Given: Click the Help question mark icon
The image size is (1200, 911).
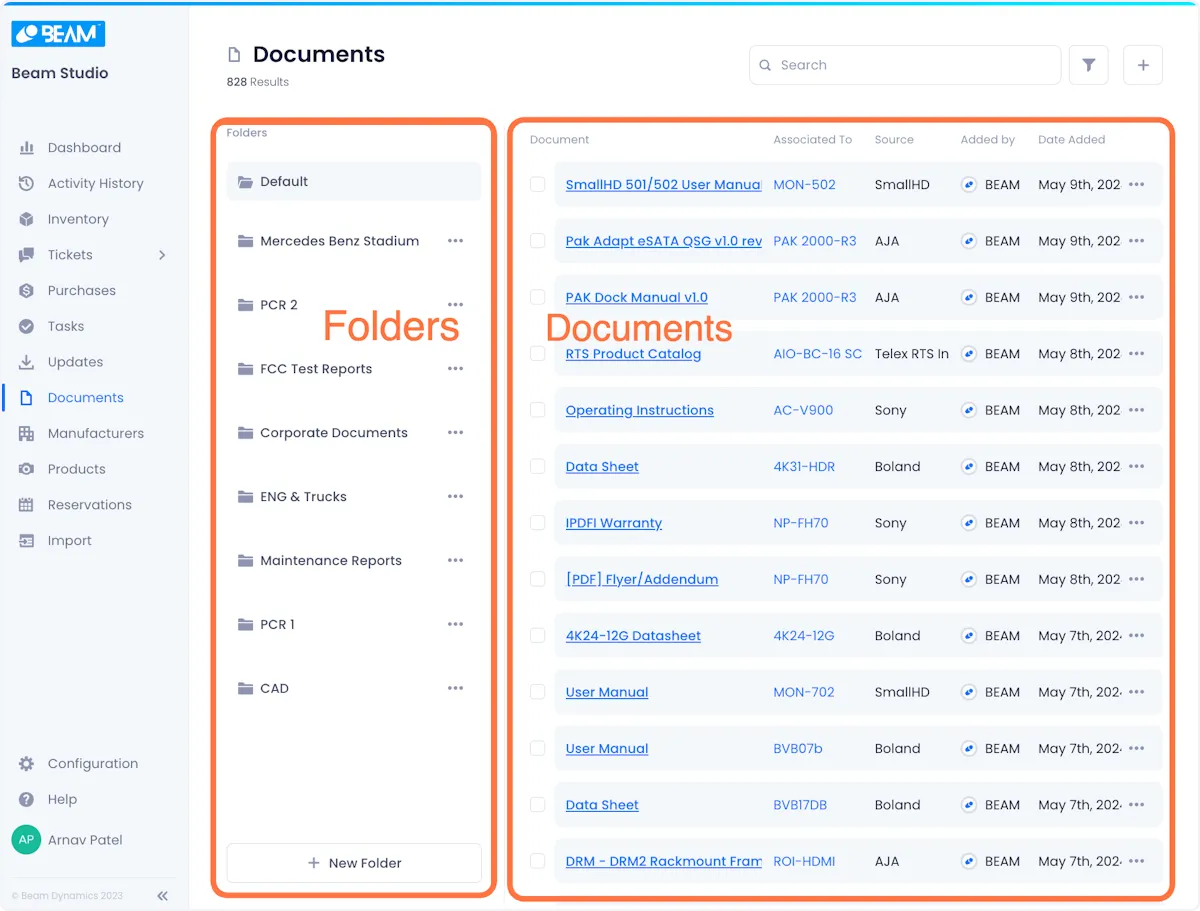Looking at the screenshot, I should (x=27, y=800).
